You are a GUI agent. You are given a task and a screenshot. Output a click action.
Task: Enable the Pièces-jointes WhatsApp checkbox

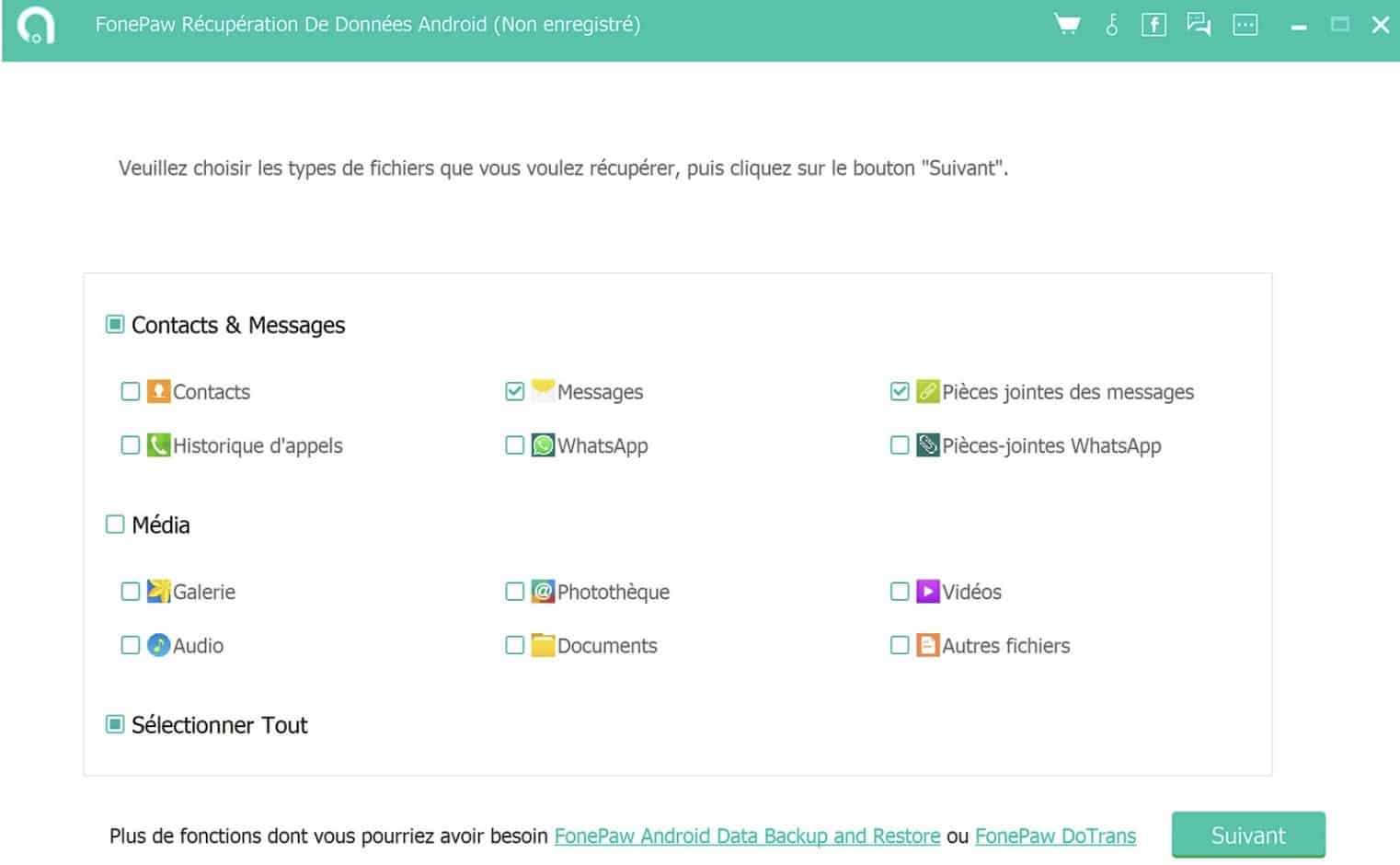(900, 445)
